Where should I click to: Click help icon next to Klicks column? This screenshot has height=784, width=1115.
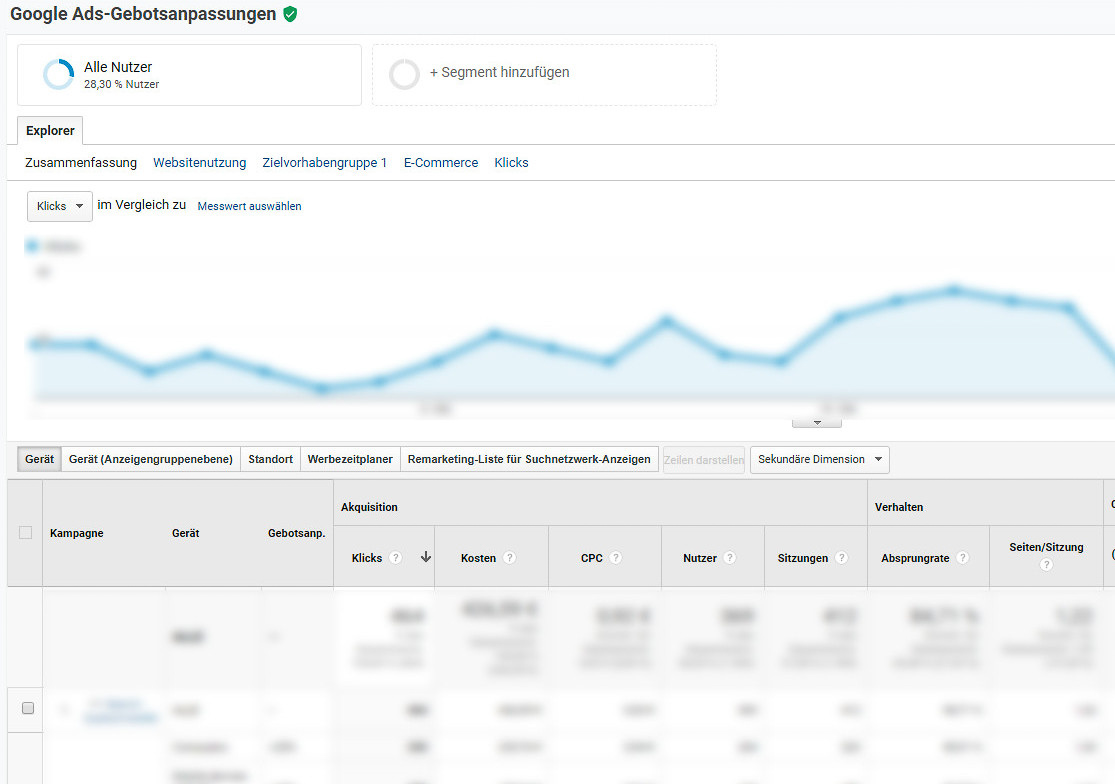[x=396, y=558]
